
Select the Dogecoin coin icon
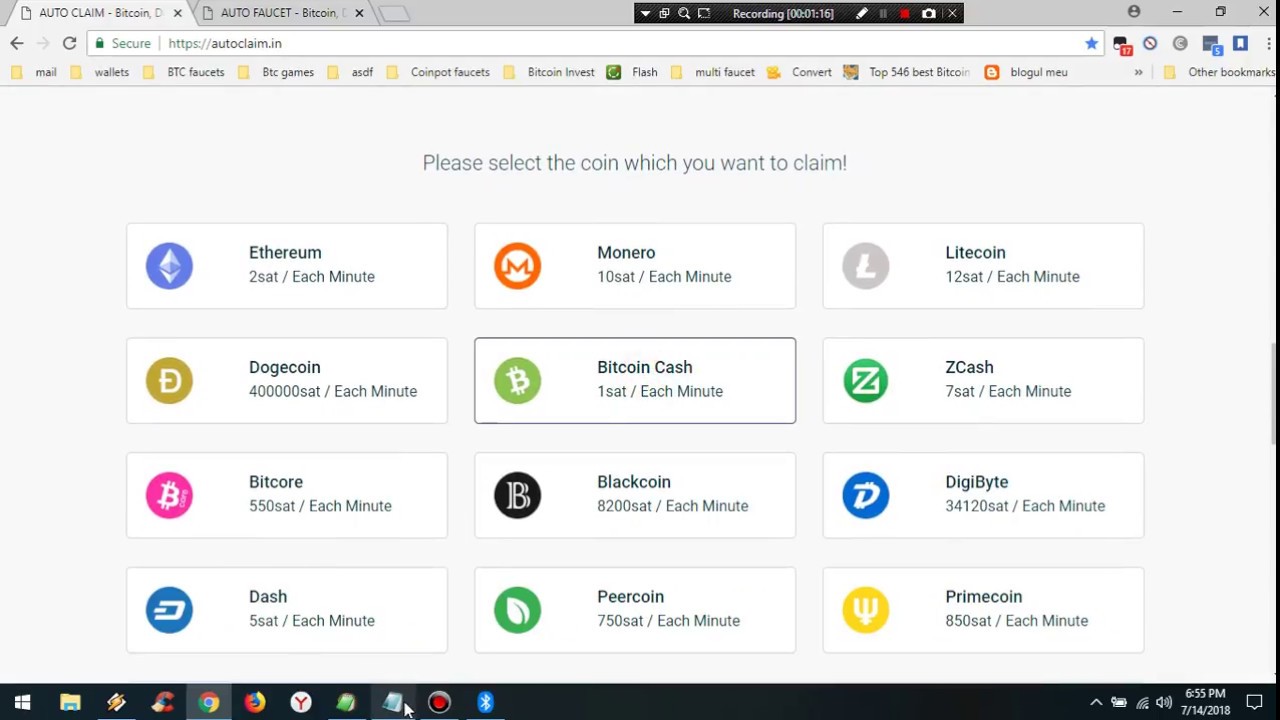click(169, 381)
